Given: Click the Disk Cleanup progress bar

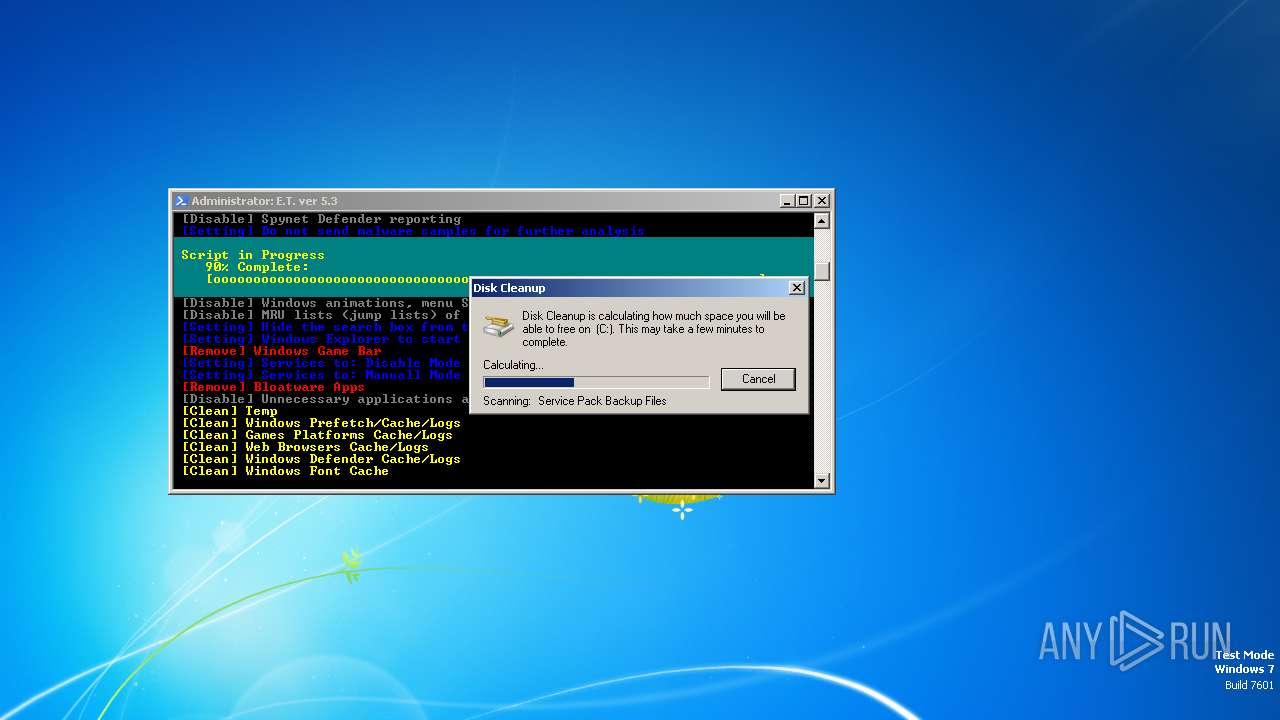Looking at the screenshot, I should point(596,382).
